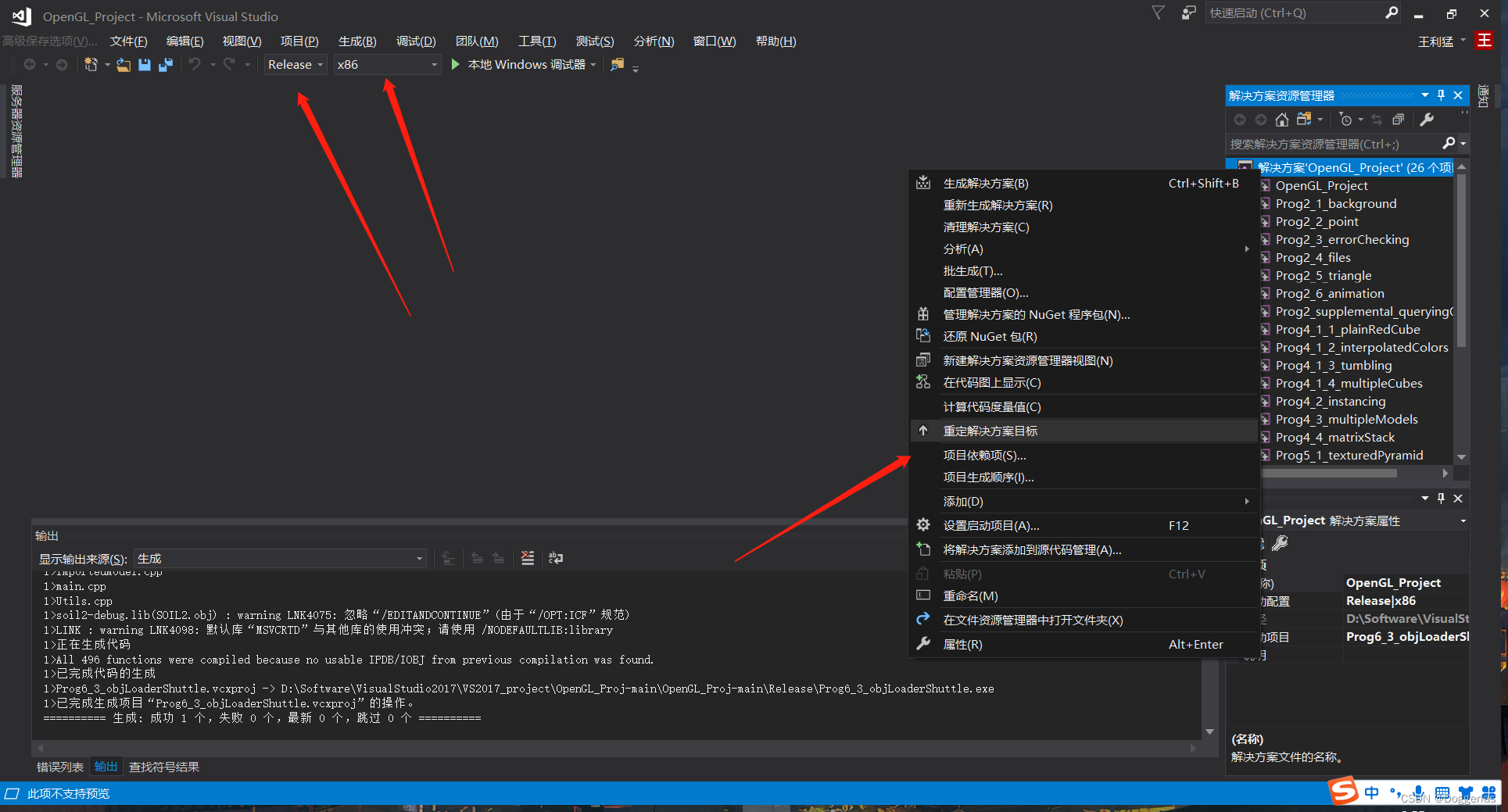
Task: Click the Home icon in Solution Explorer toolbar
Action: (x=1281, y=120)
